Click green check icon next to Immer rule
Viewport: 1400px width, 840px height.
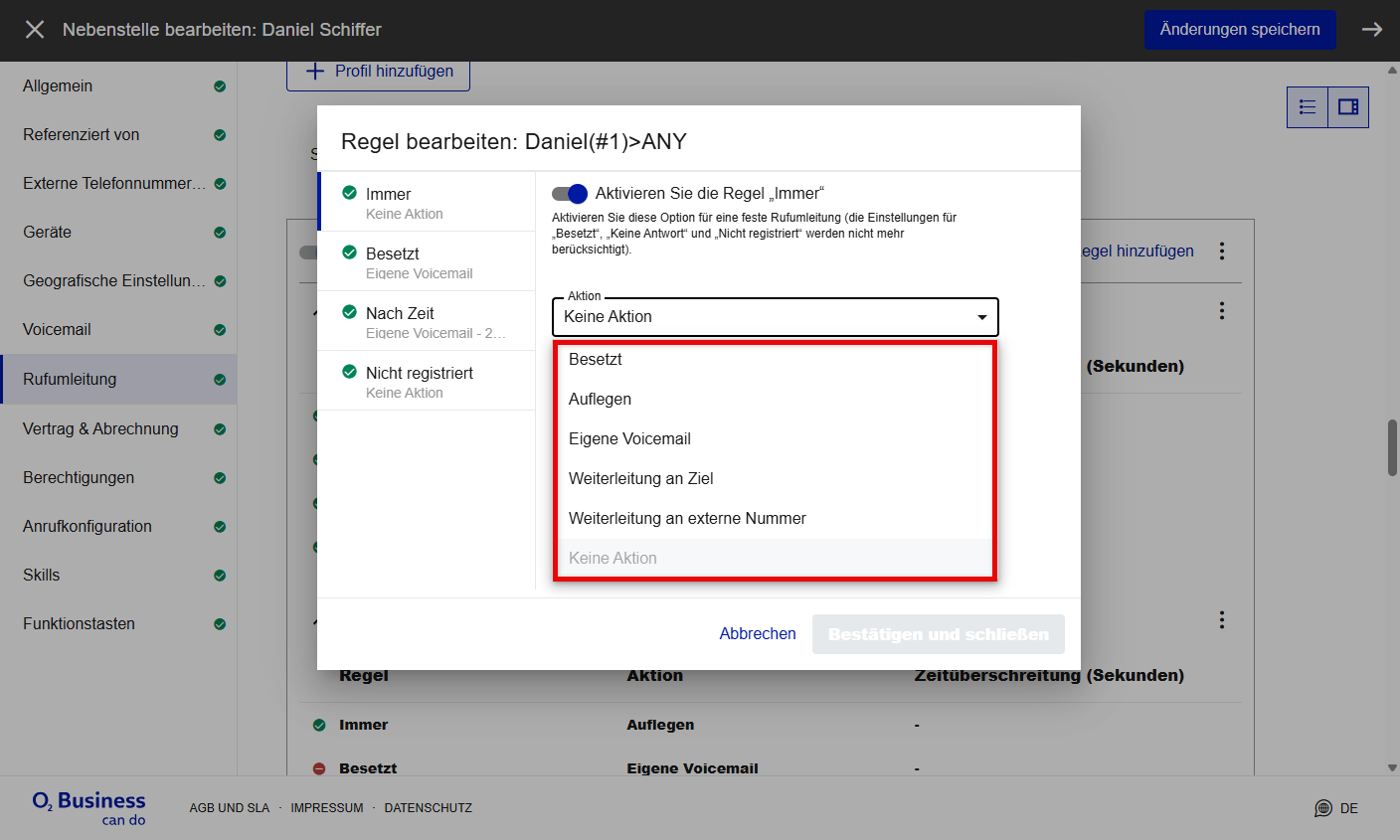(349, 193)
